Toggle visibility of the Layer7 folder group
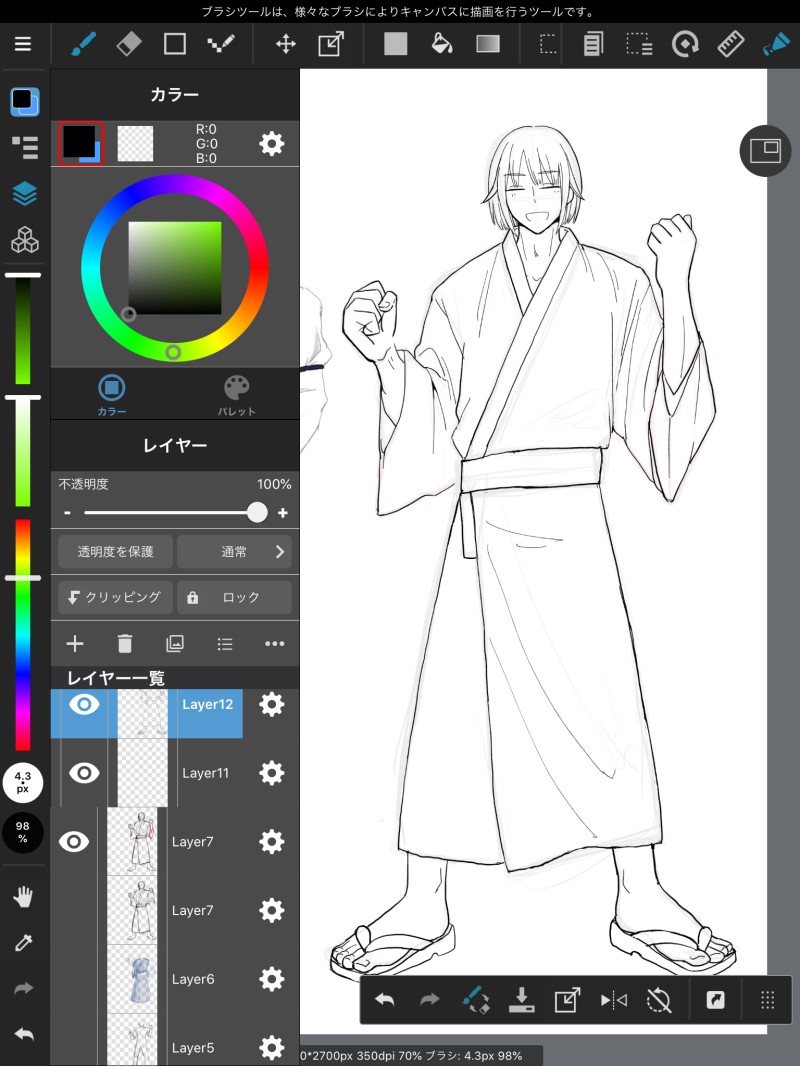The width and height of the screenshot is (800, 1066). point(74,842)
